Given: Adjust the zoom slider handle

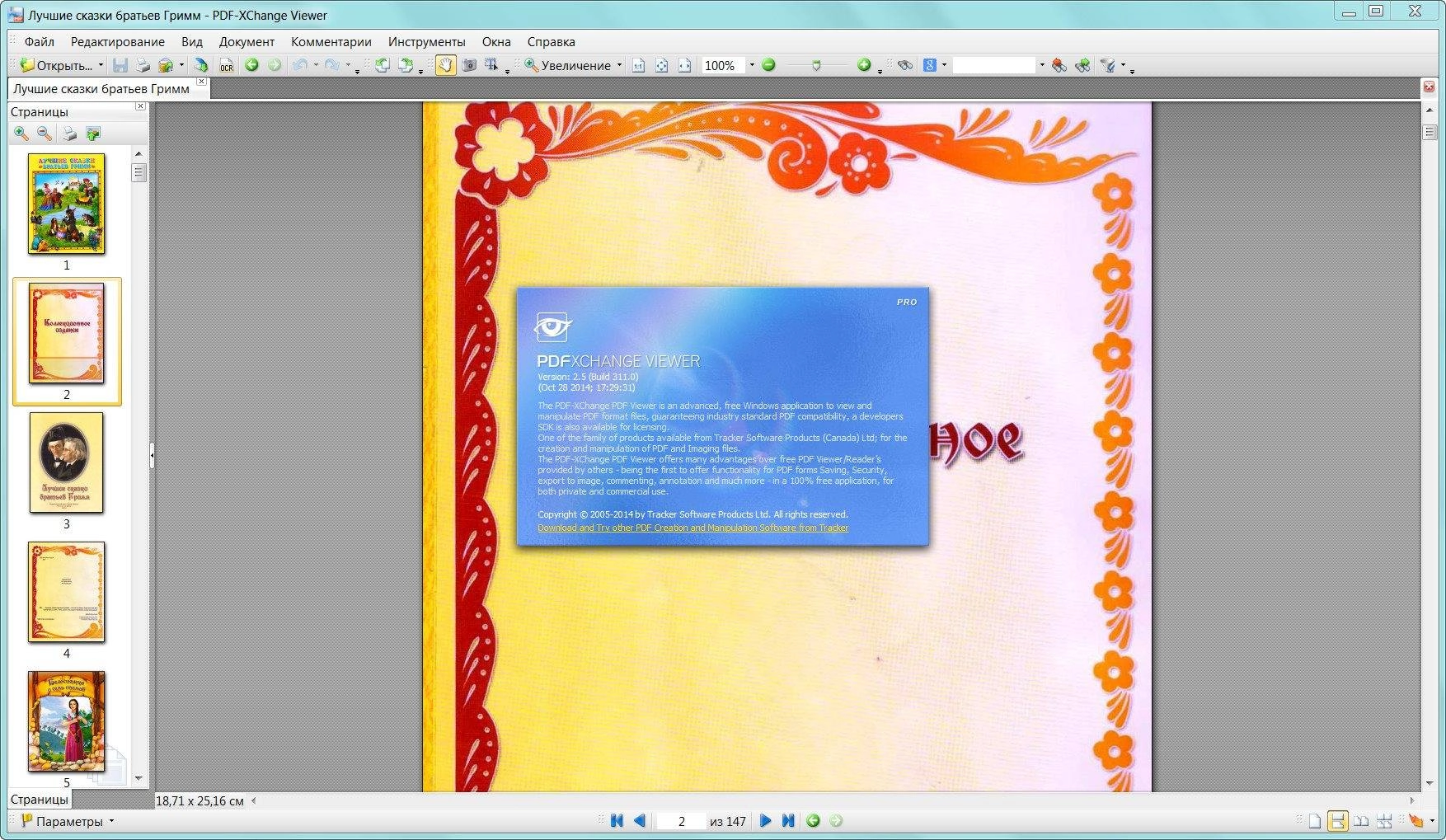Looking at the screenshot, I should [x=816, y=65].
